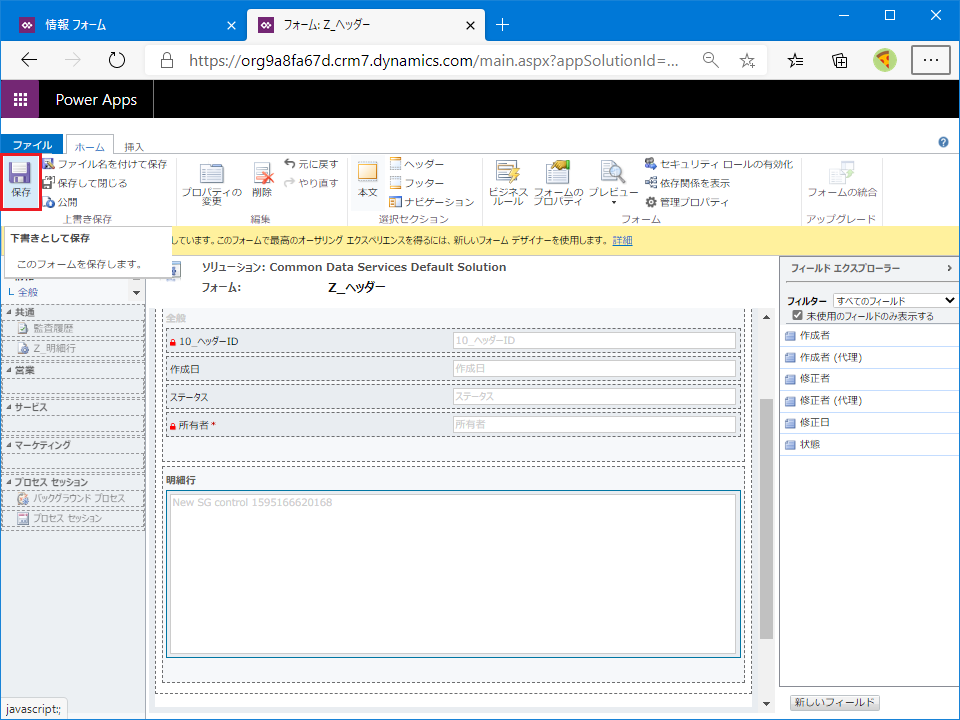Screen dimensions: 960x720
Task: Select the 修正日 field in explorer
Action: coord(869,422)
